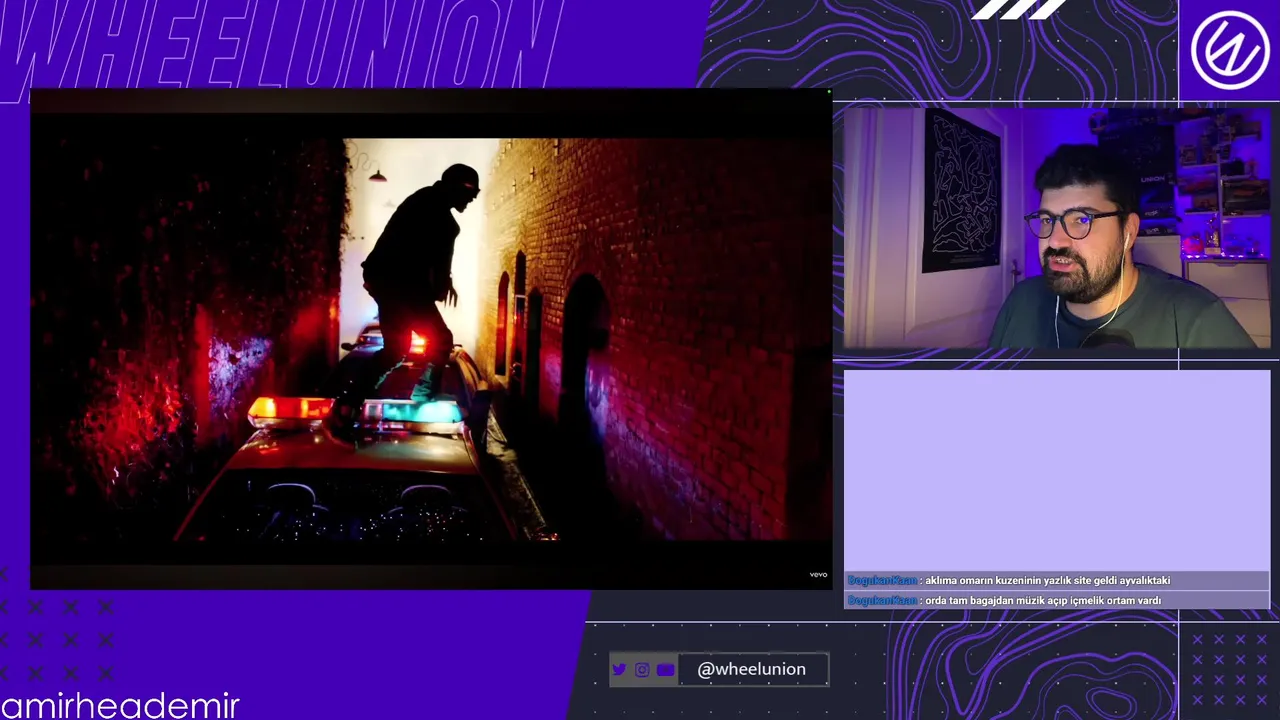The image size is (1280, 720).
Task: Click the streamer webcam feed
Action: tap(1057, 228)
